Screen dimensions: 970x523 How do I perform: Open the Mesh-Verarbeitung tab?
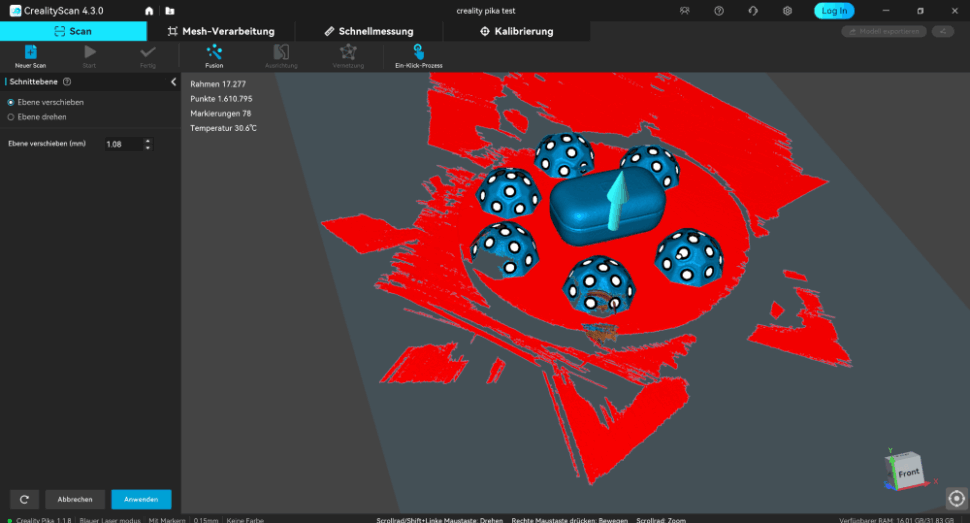point(221,31)
